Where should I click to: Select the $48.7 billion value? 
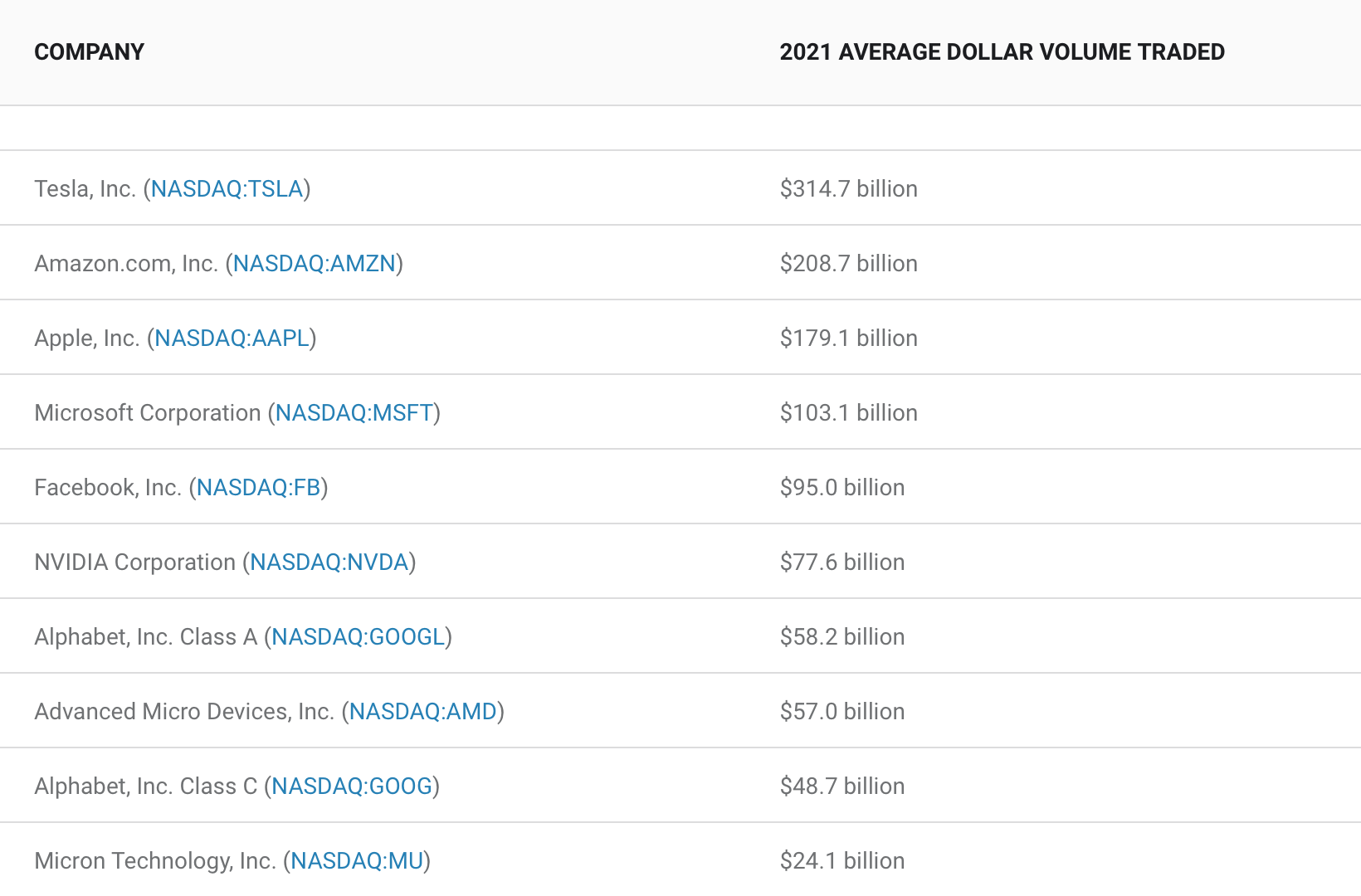point(842,786)
